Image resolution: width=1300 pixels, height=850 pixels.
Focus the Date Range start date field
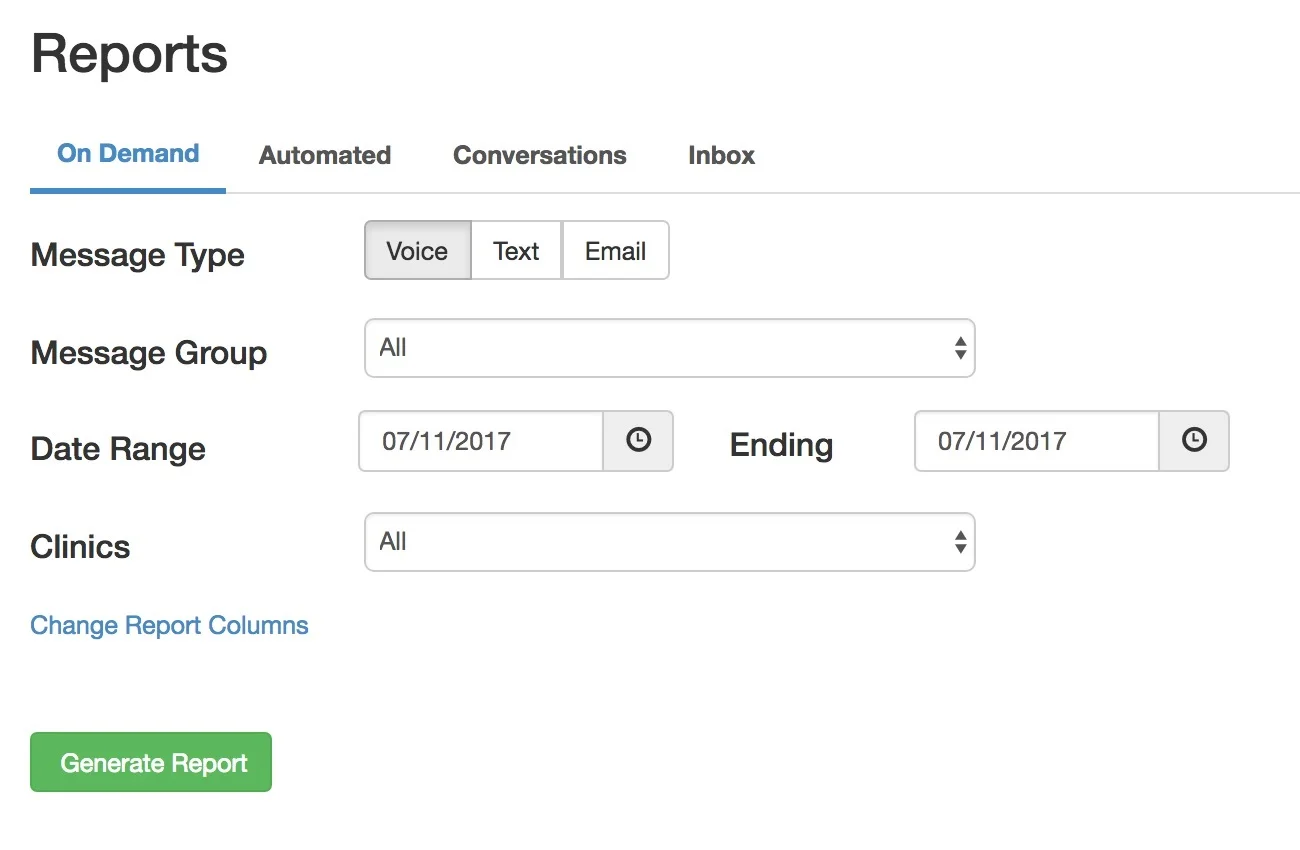click(x=481, y=441)
